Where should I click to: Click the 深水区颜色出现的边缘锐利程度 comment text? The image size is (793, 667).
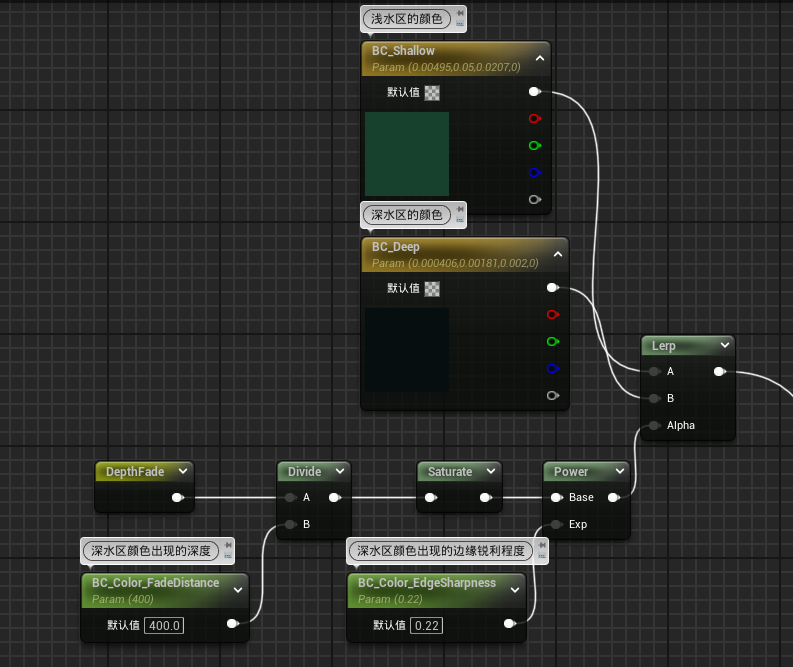[x=440, y=550]
